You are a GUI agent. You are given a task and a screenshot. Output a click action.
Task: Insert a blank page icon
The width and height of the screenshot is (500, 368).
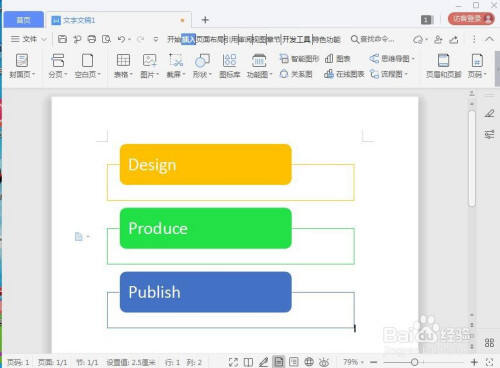[x=87, y=60]
